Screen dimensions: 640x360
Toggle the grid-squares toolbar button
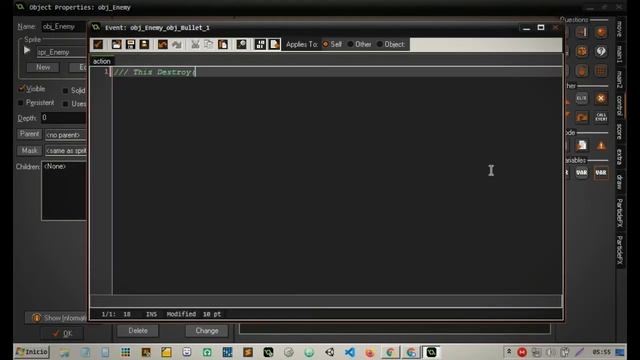click(x=260, y=44)
